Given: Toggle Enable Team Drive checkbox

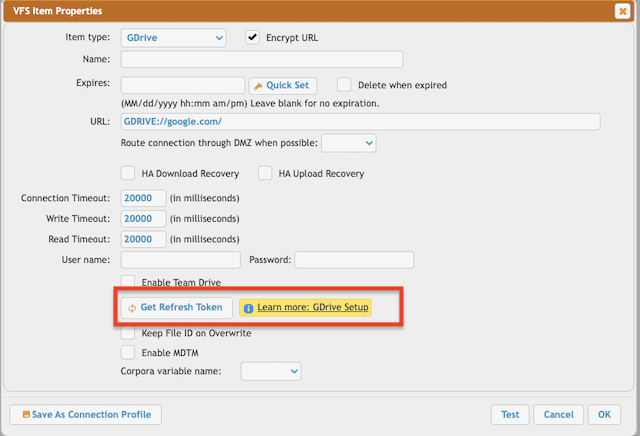Looking at the screenshot, I should (128, 282).
